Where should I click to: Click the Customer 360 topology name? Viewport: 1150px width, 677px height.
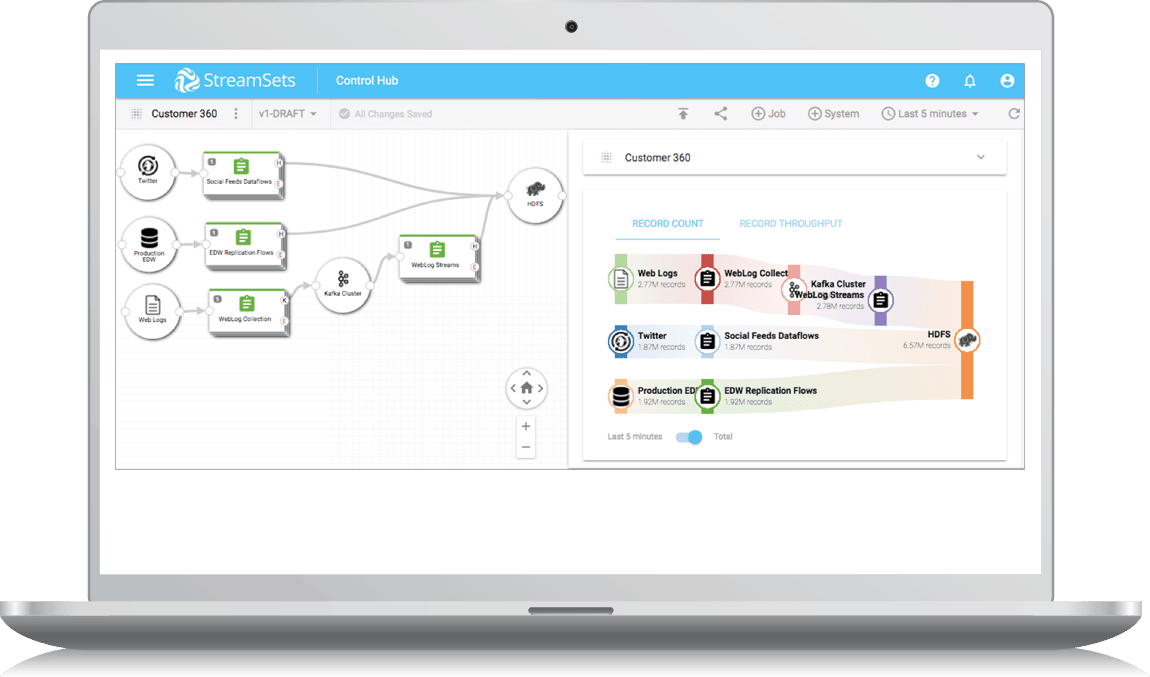(x=184, y=114)
